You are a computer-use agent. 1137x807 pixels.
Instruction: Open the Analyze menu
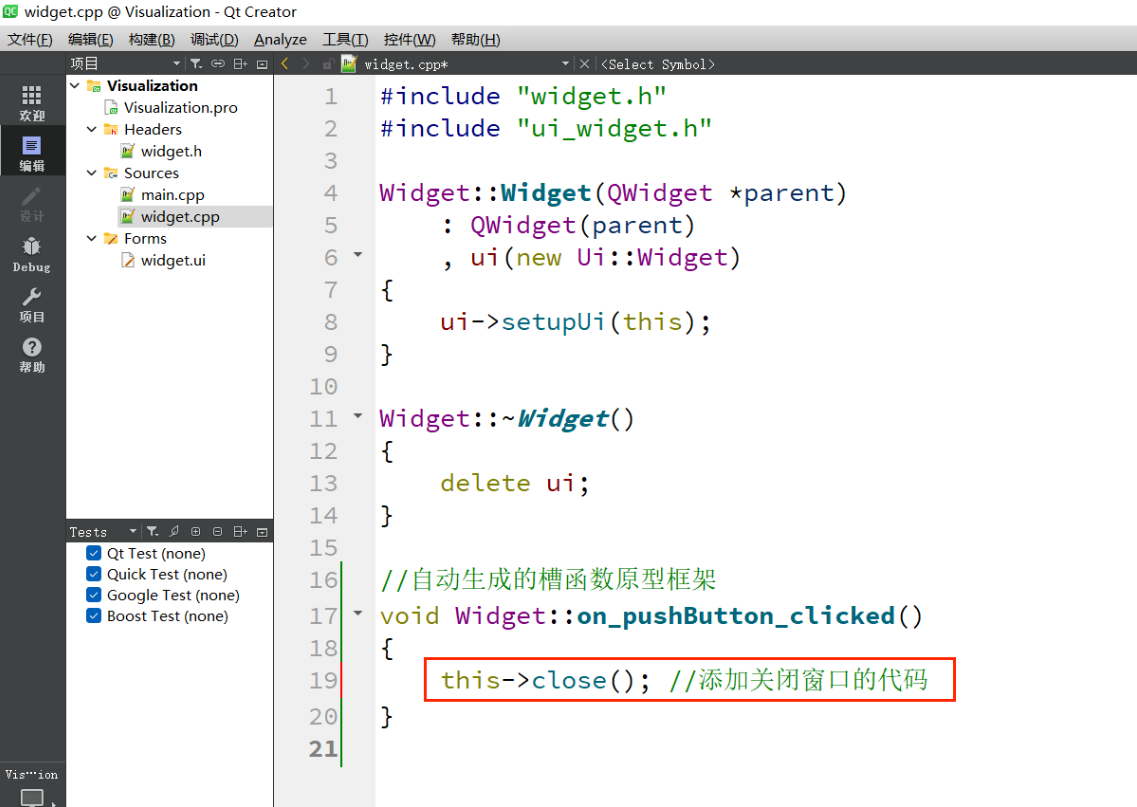(x=280, y=39)
